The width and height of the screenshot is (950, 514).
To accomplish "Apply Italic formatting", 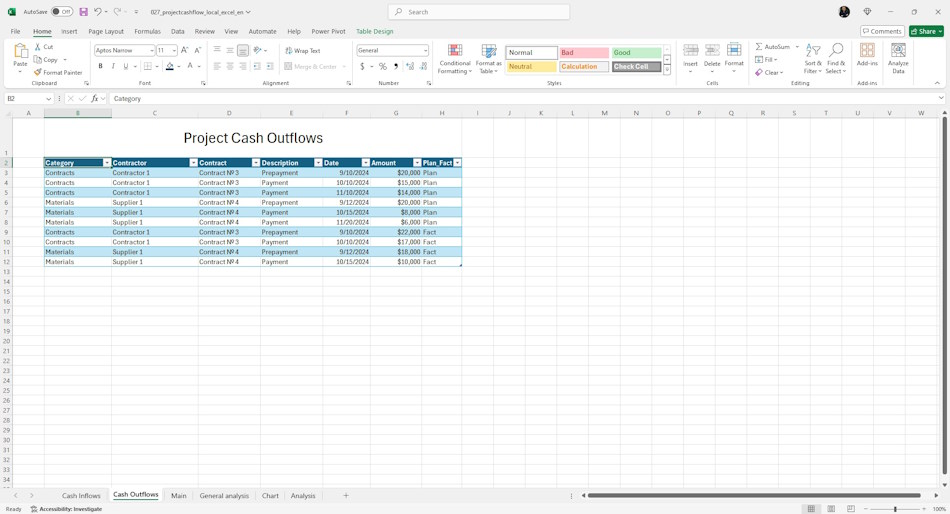I will tap(113, 66).
